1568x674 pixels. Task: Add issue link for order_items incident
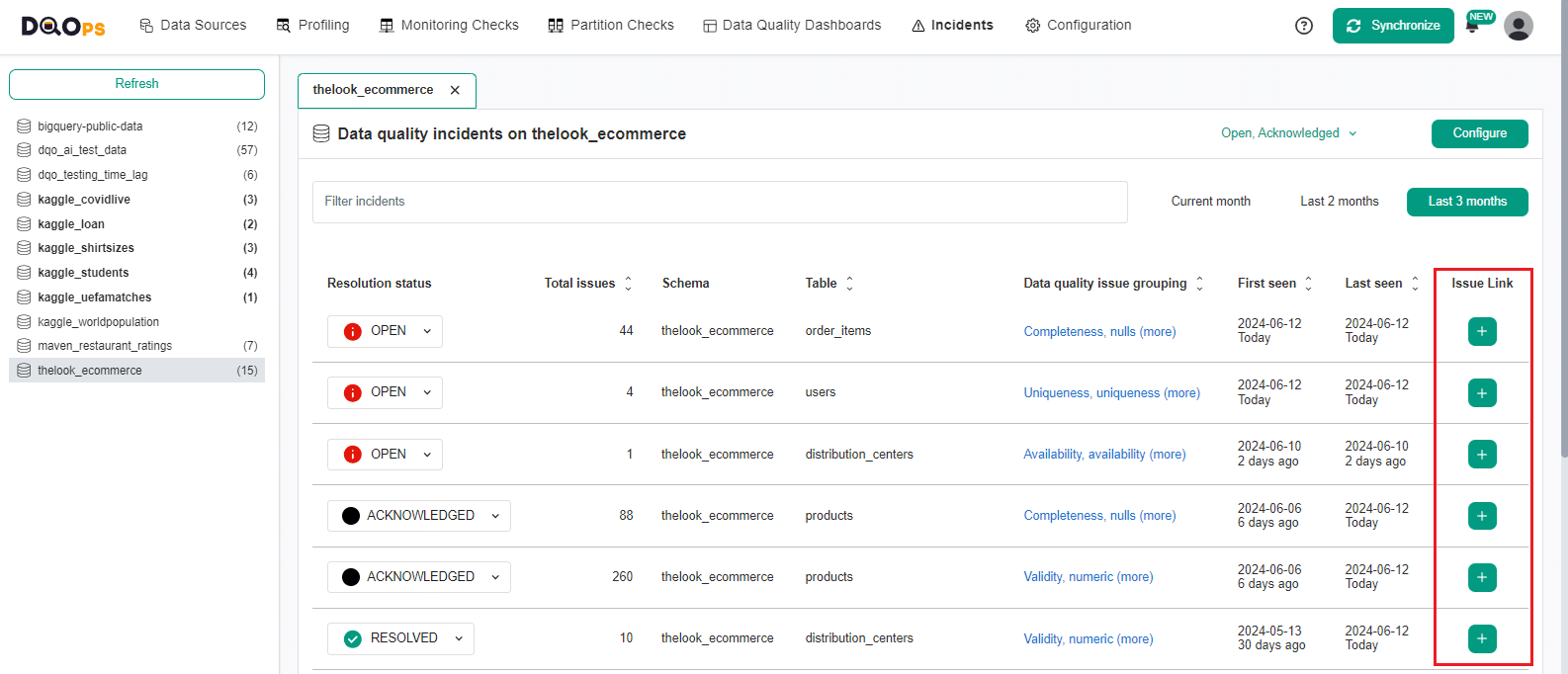click(x=1482, y=331)
